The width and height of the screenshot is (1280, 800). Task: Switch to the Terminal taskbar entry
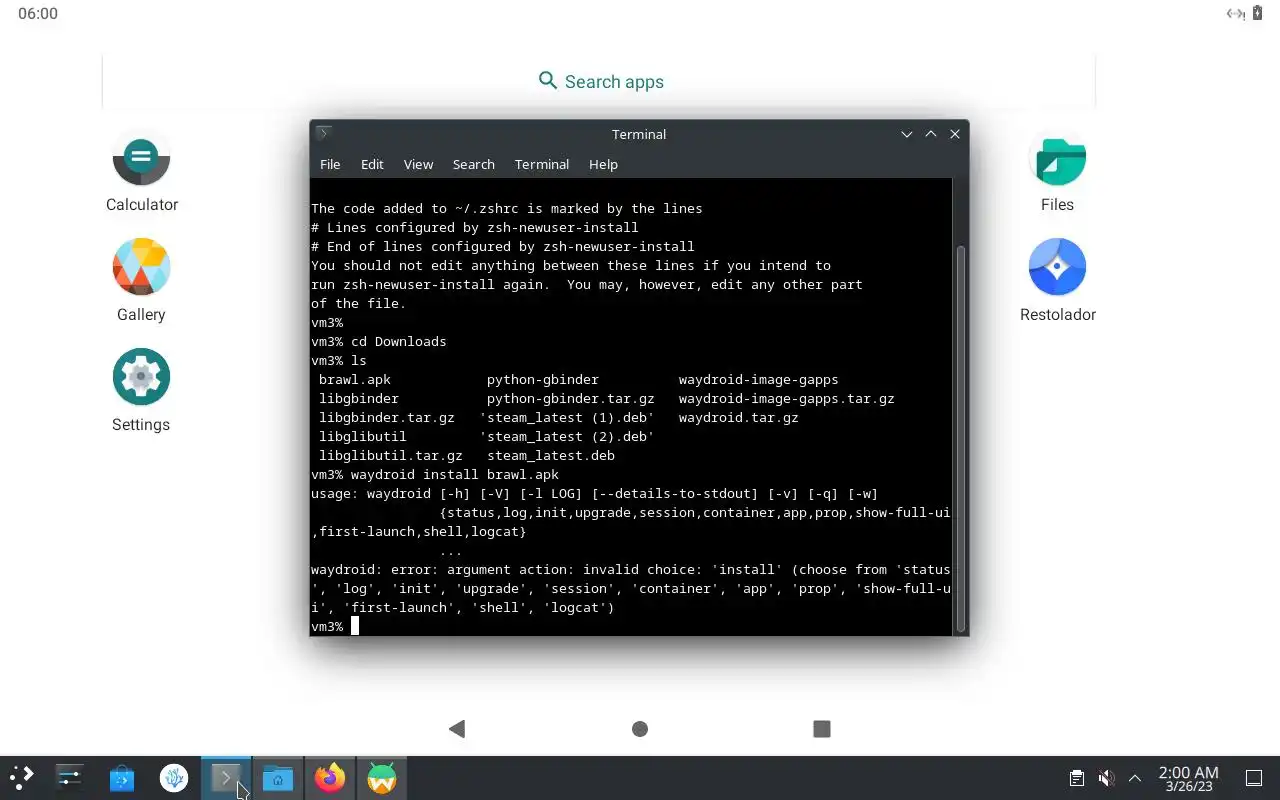(226, 778)
